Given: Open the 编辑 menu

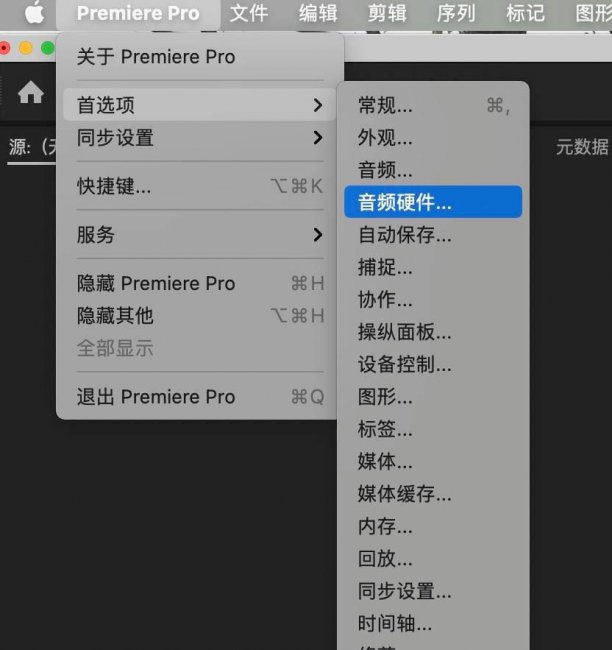Looking at the screenshot, I should [318, 13].
